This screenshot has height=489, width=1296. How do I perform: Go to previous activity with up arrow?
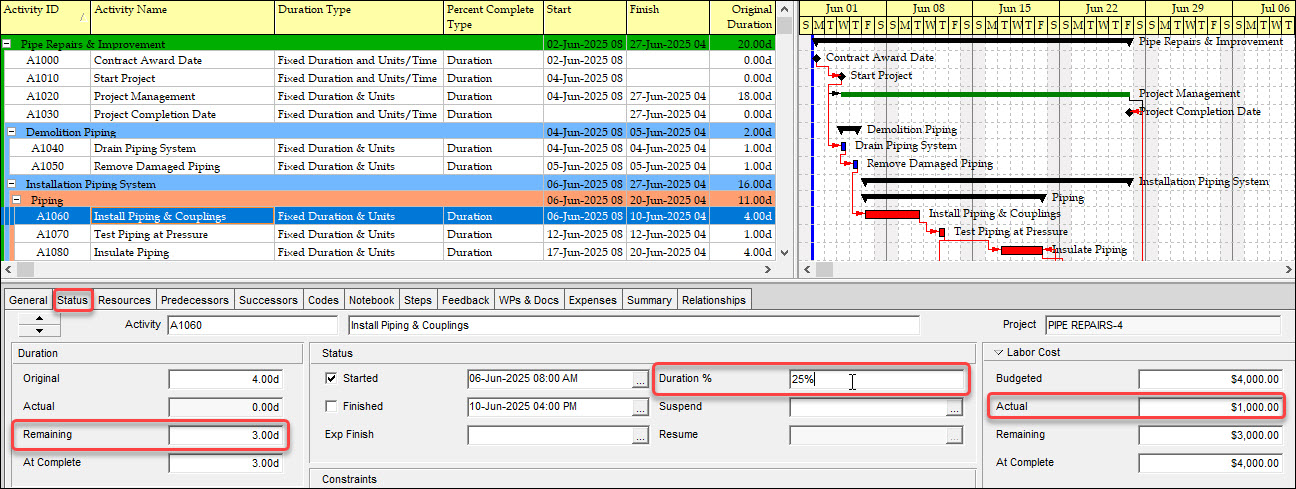point(39,318)
